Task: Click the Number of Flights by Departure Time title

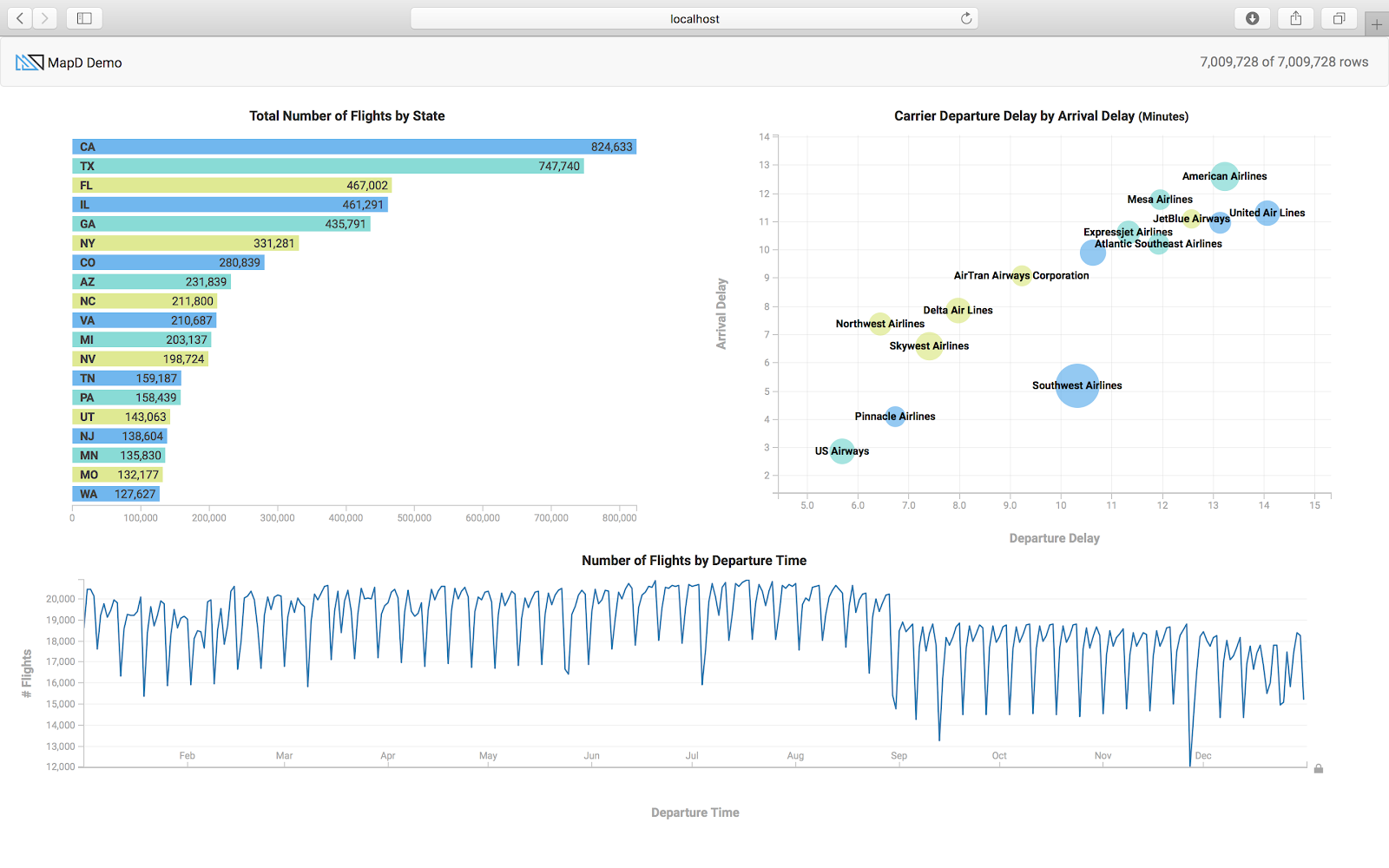Action: (694, 561)
